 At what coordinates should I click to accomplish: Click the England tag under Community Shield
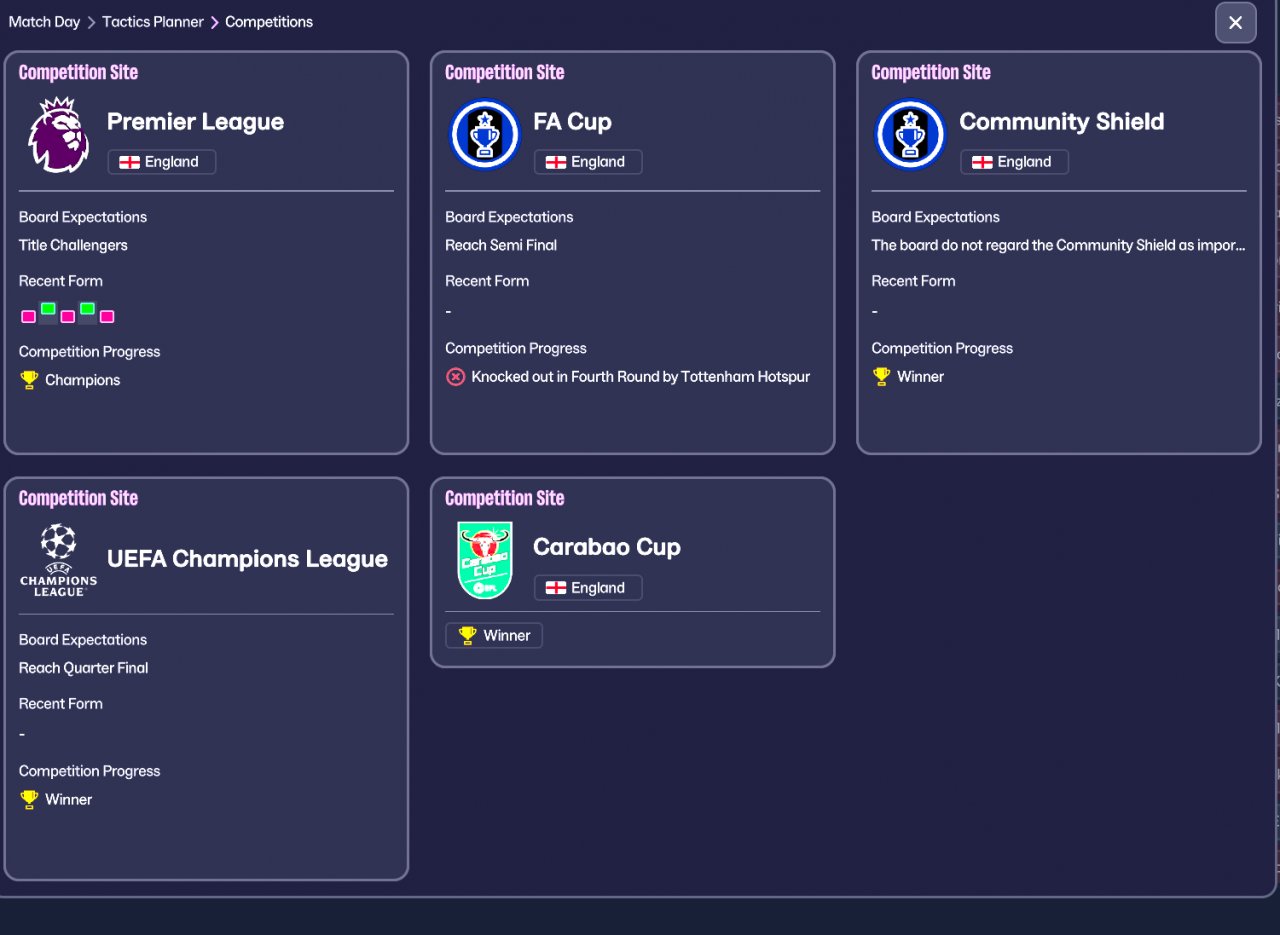pyautogui.click(x=1013, y=162)
